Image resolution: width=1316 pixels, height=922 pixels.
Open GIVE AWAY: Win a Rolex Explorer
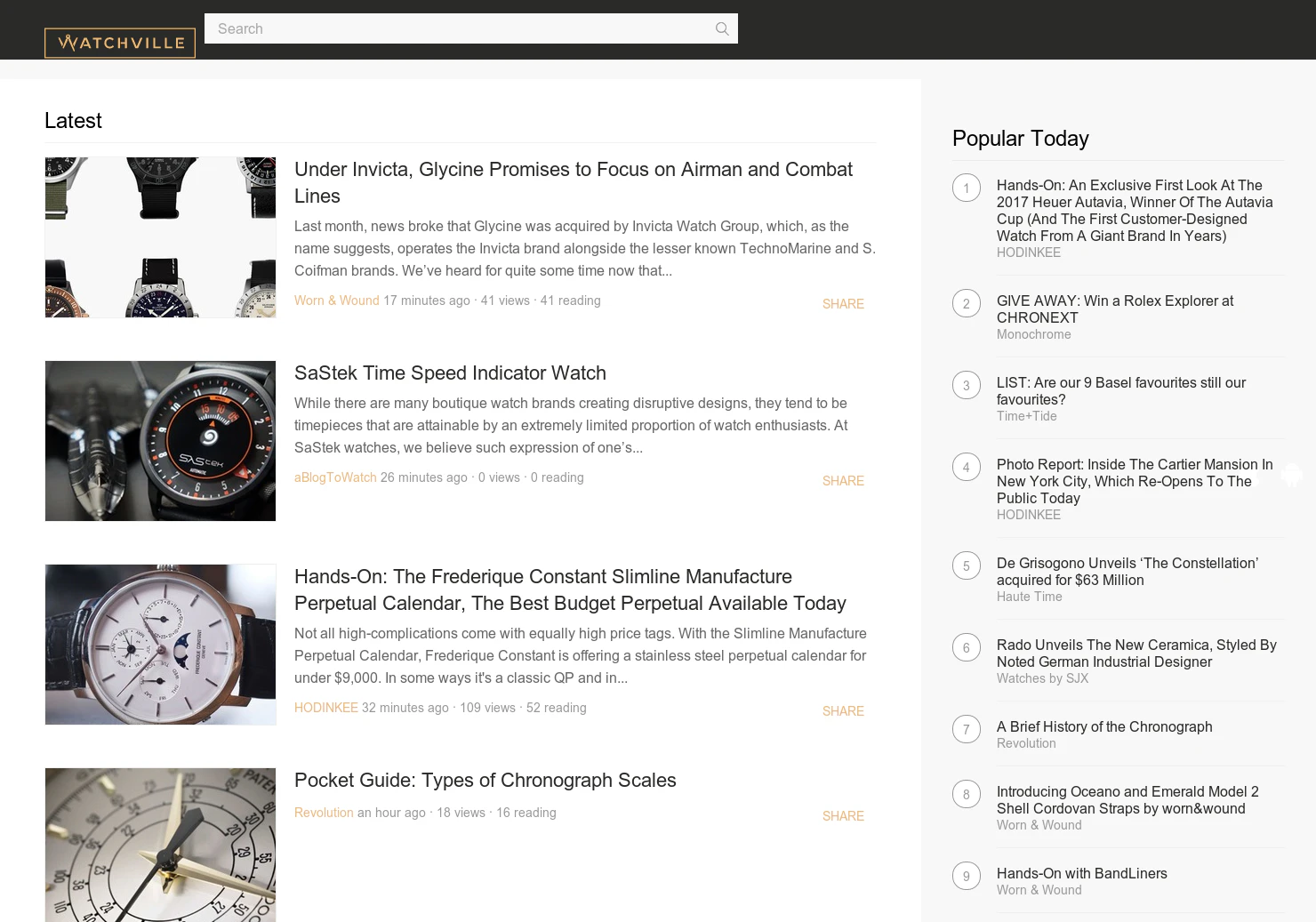click(x=1115, y=309)
